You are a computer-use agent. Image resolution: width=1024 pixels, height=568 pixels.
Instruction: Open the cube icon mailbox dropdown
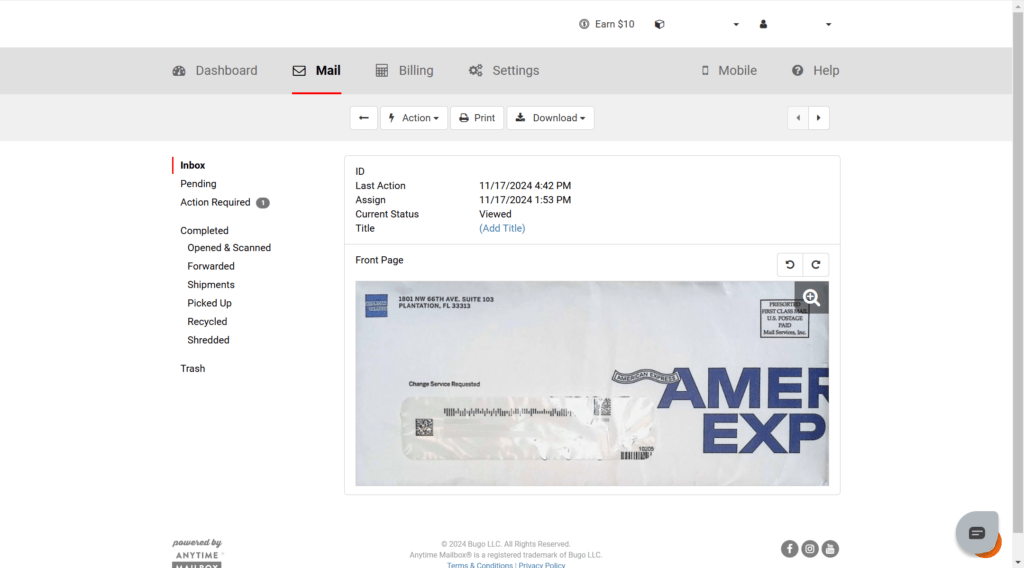pos(696,24)
